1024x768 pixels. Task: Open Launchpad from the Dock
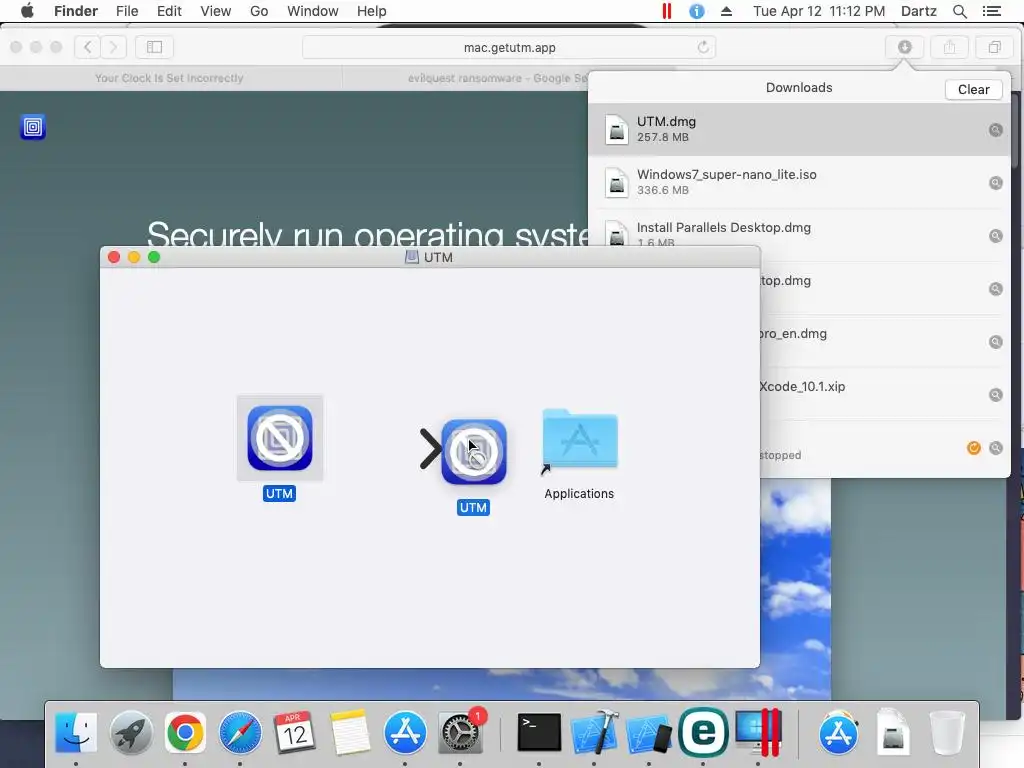[x=131, y=733]
